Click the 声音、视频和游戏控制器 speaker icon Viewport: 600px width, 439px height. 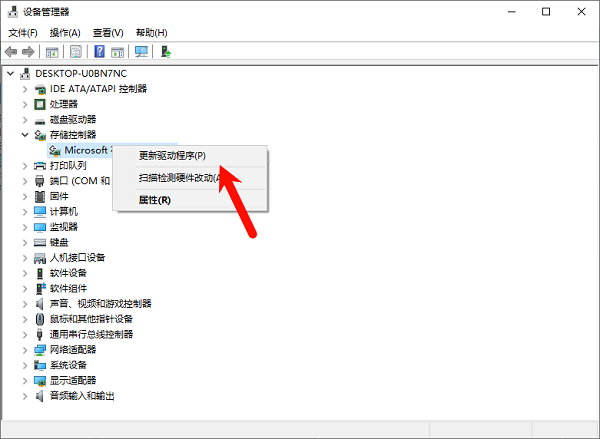click(x=40, y=304)
